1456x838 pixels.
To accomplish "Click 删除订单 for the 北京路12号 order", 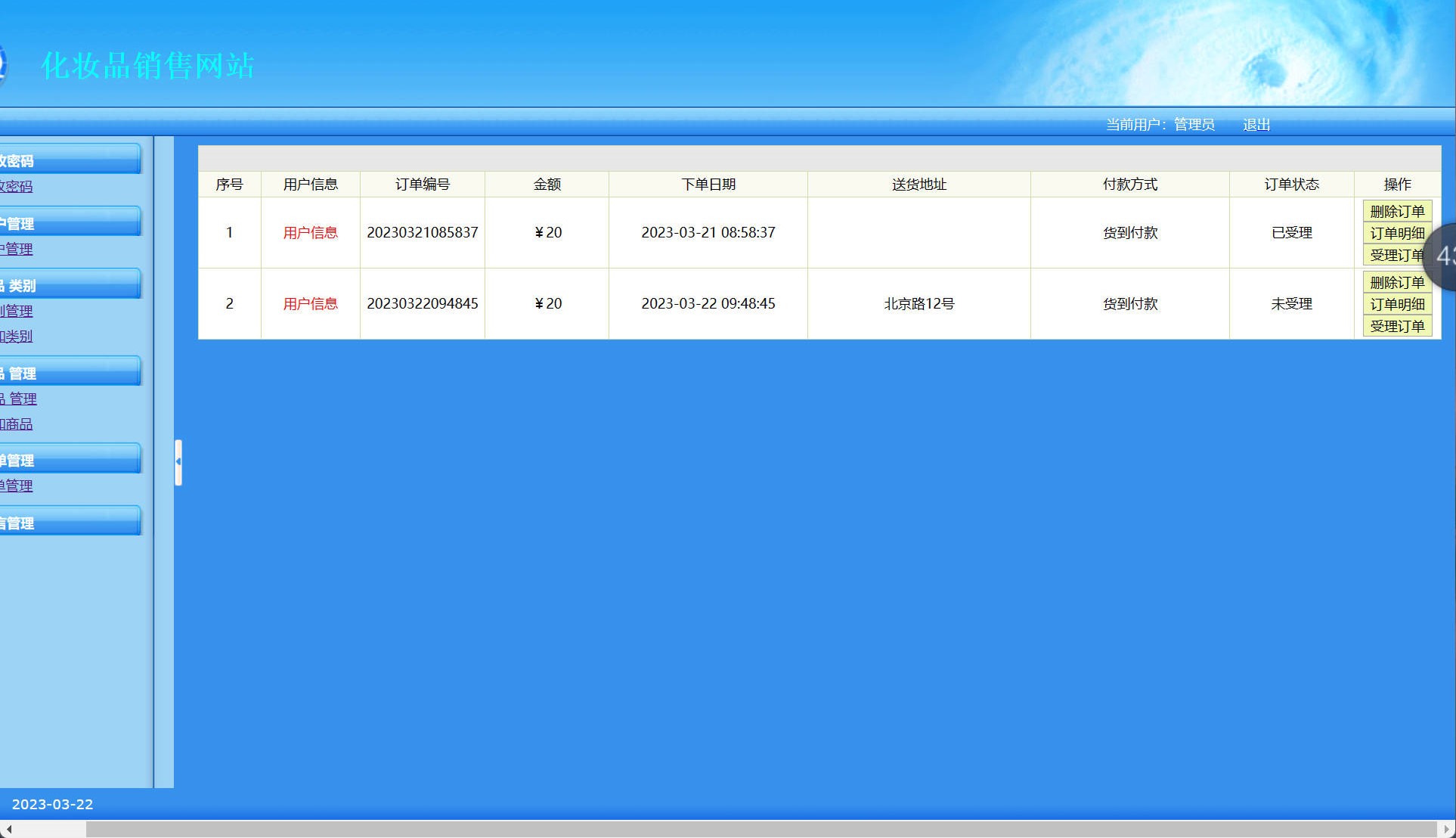I will (x=1396, y=282).
